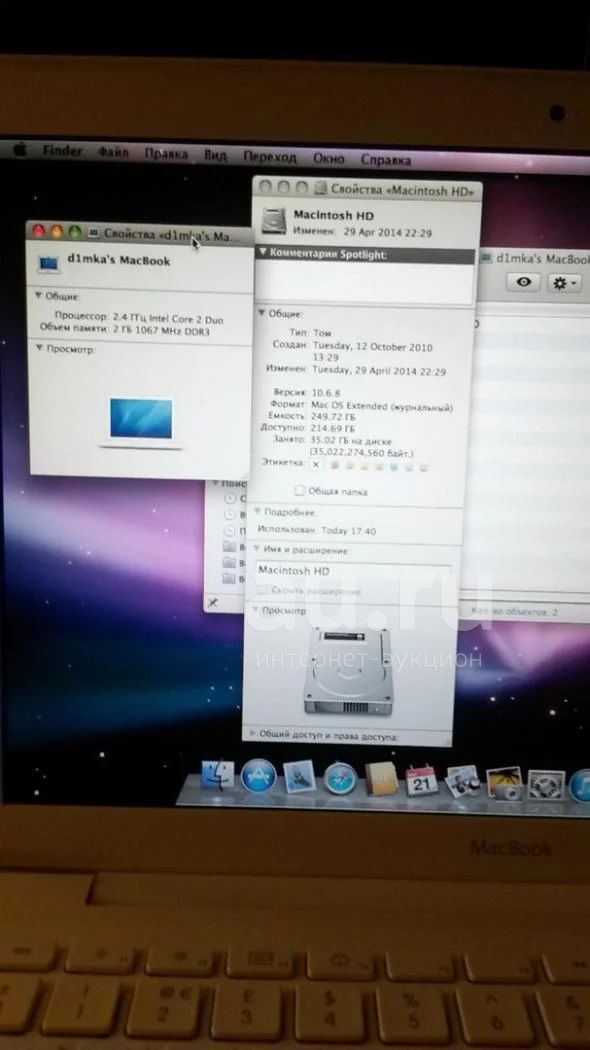Click memory text 2 ГБ 1067 MHz DDR3
The image size is (590, 1050).
pos(160,330)
